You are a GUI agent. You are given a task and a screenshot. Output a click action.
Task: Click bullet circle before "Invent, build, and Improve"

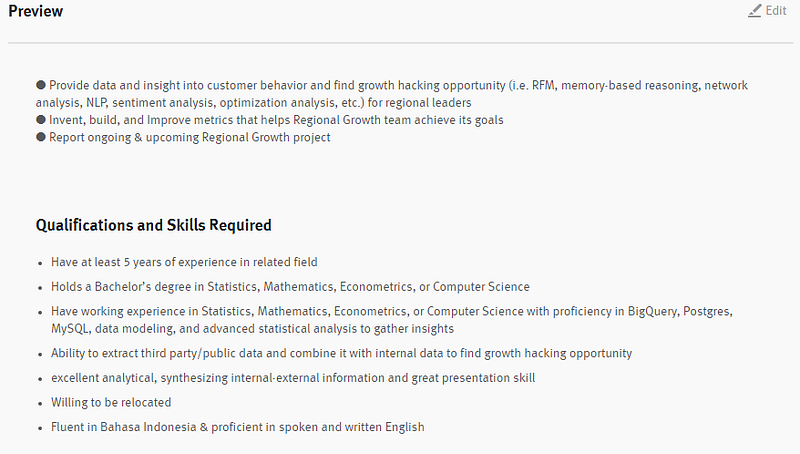coord(41,120)
